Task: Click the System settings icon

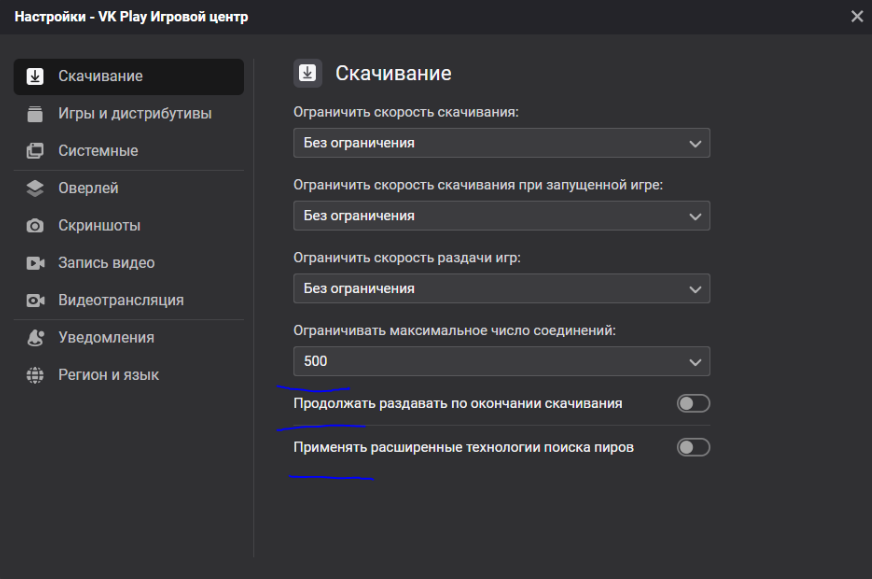Action: tap(35, 151)
